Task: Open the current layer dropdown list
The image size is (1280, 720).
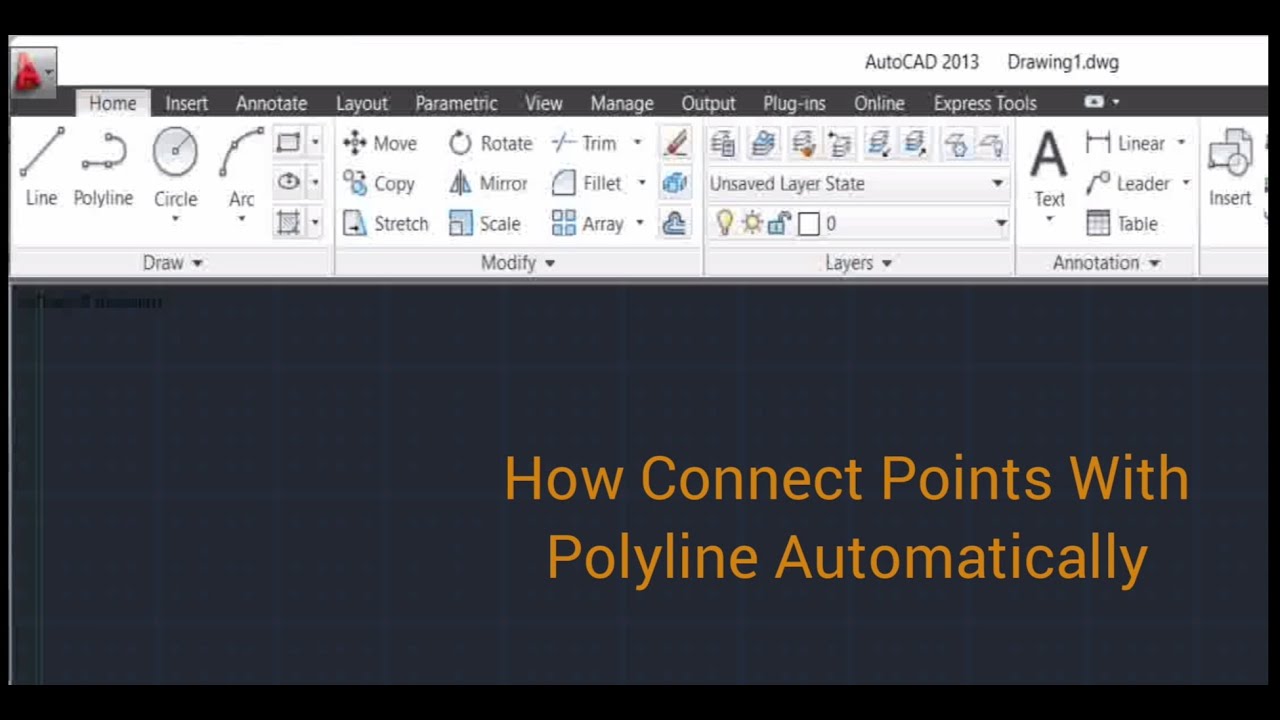Action: (x=1000, y=224)
